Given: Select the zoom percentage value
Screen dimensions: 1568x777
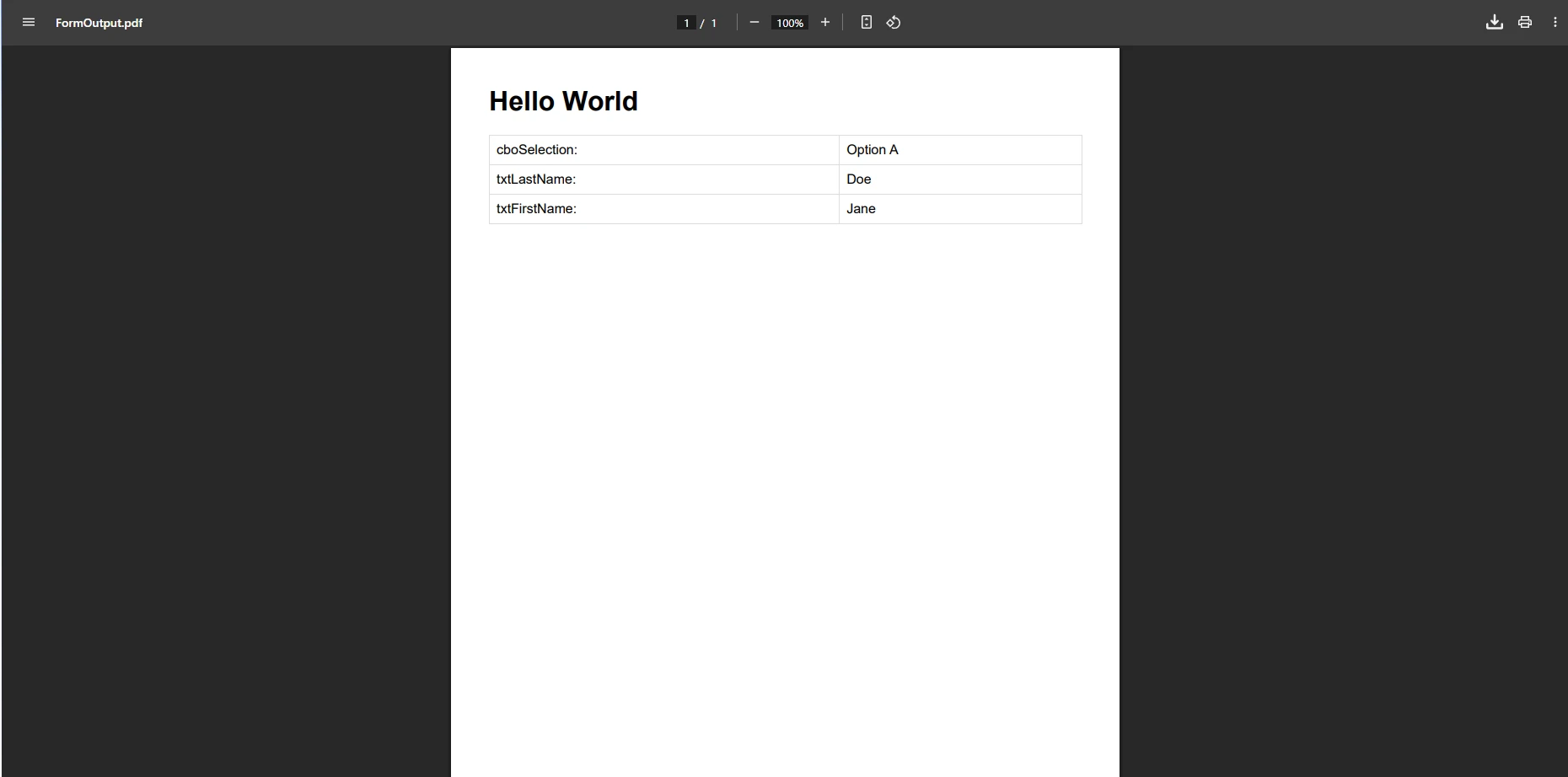Looking at the screenshot, I should click(x=789, y=23).
